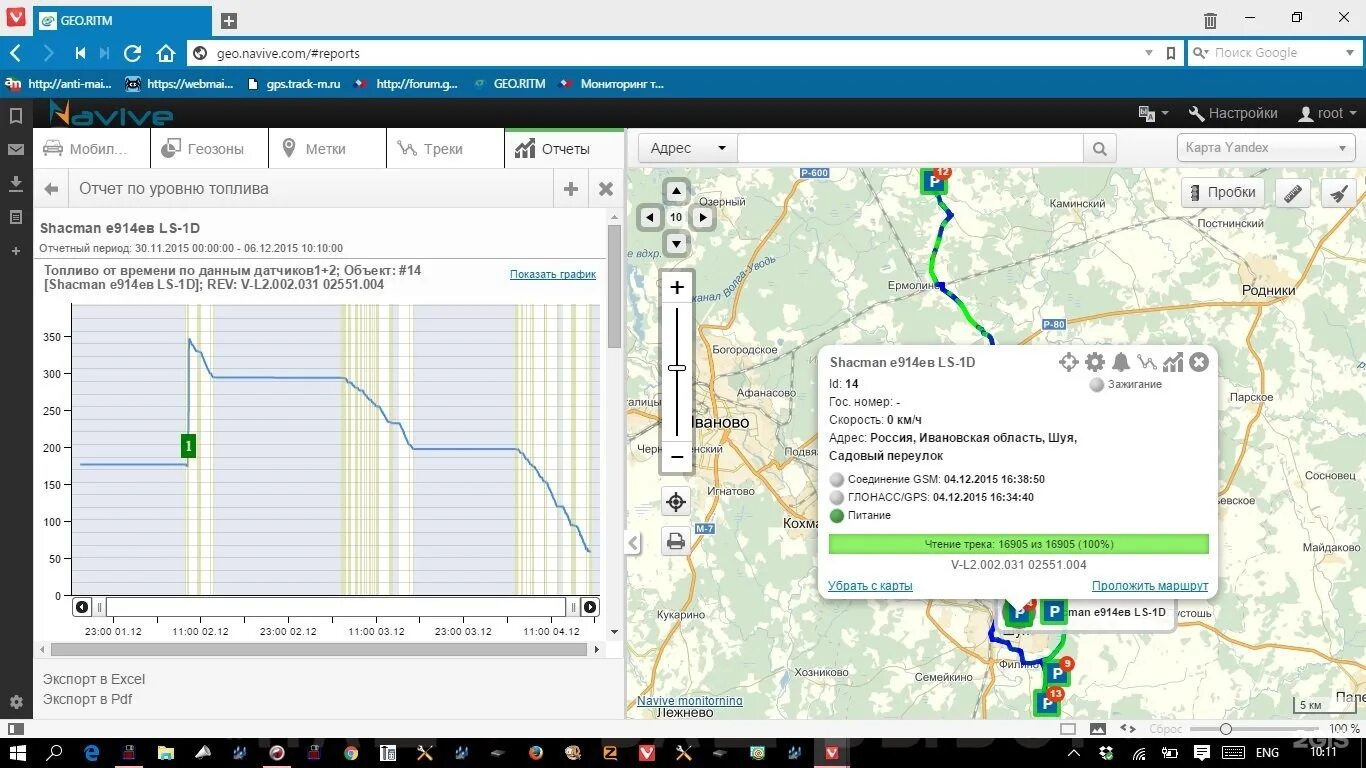The image size is (1366, 768).
Task: Open the bookmark icon in the left sidebar
Action: 16,116
